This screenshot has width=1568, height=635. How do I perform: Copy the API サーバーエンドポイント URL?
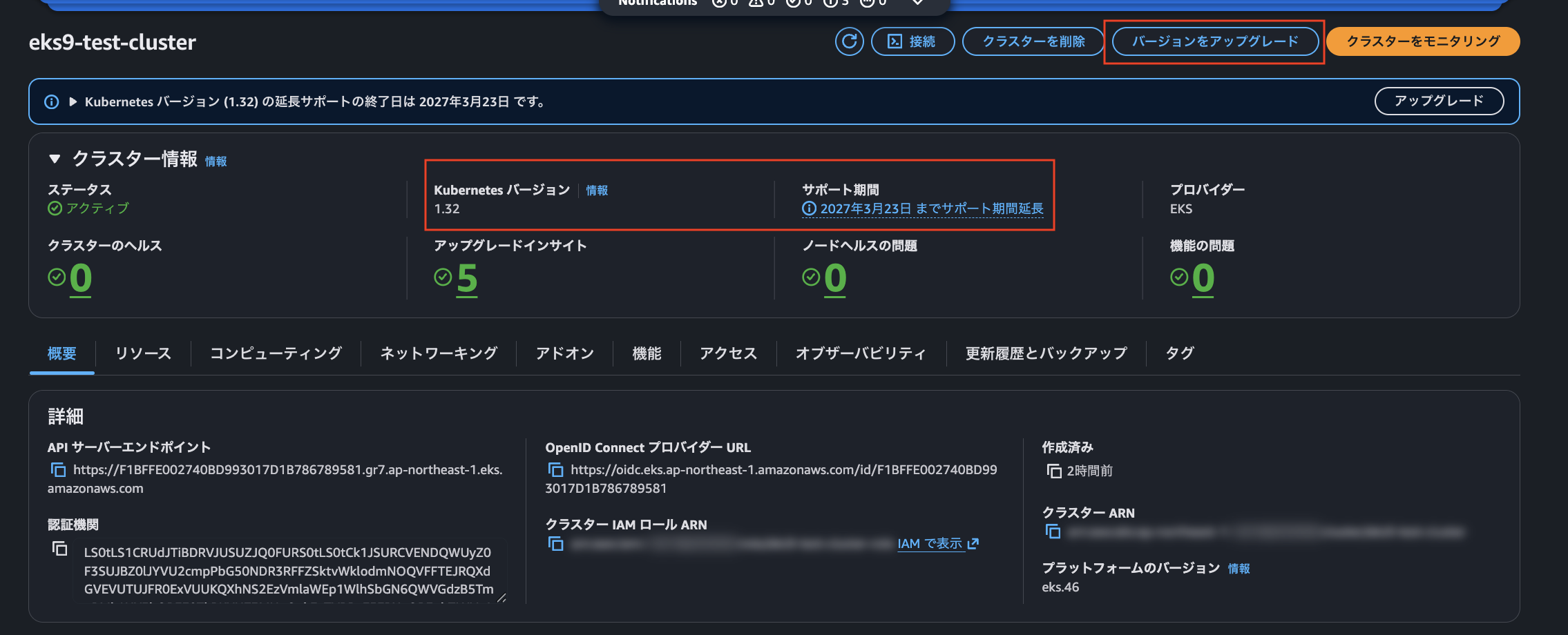(x=59, y=470)
